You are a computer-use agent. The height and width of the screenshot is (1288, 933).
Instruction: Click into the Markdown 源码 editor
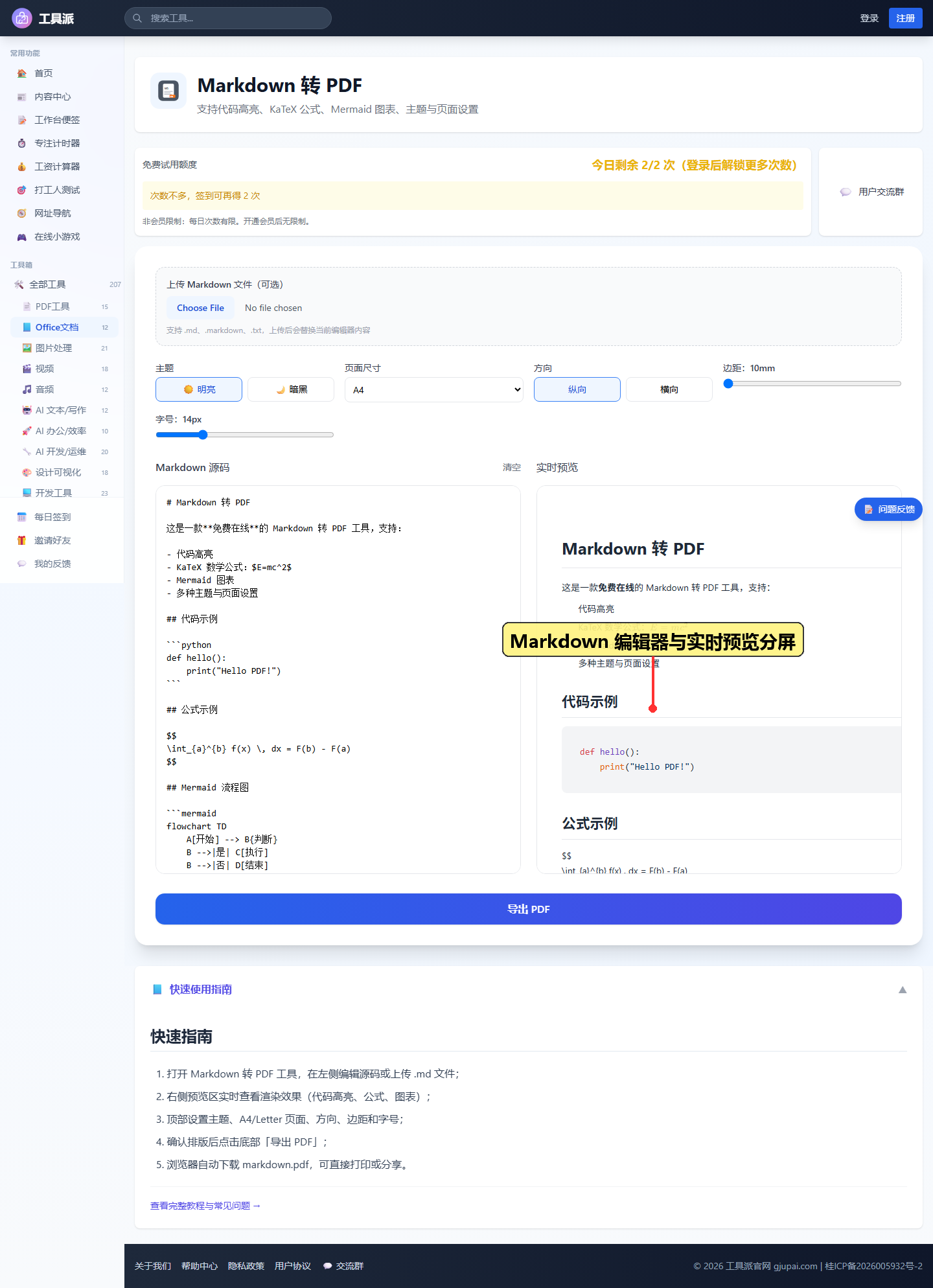338,680
